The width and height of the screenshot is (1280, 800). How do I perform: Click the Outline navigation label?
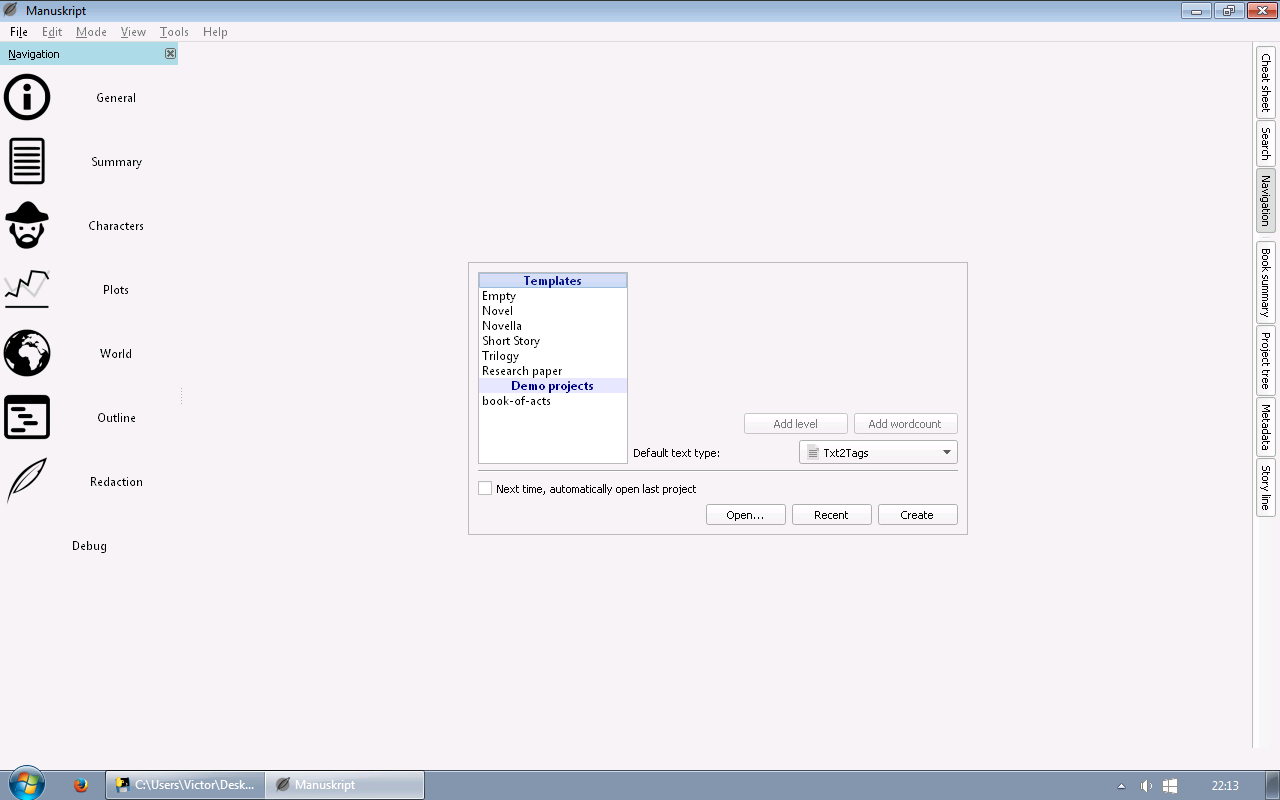click(116, 418)
